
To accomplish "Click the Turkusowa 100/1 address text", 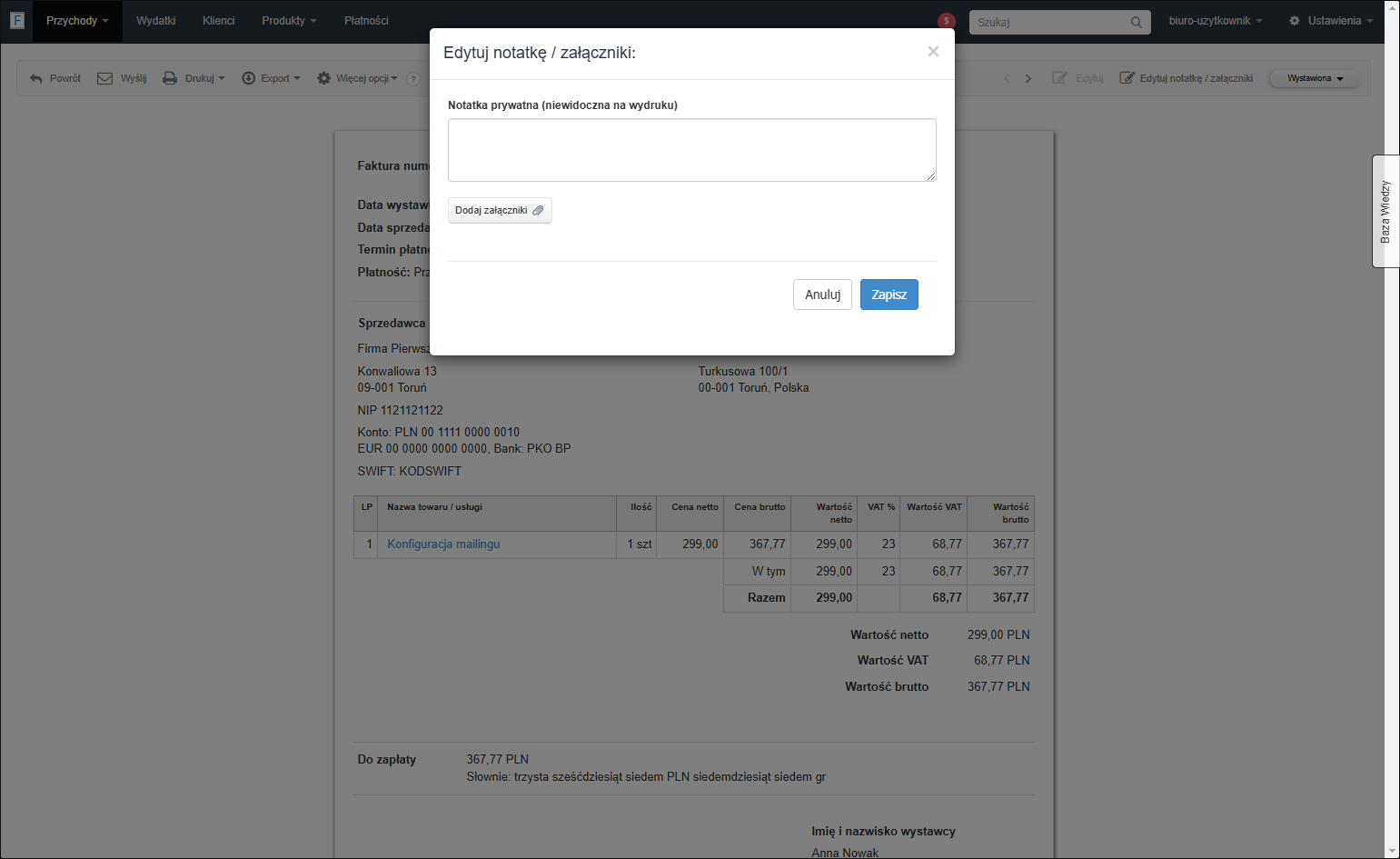I will [743, 371].
